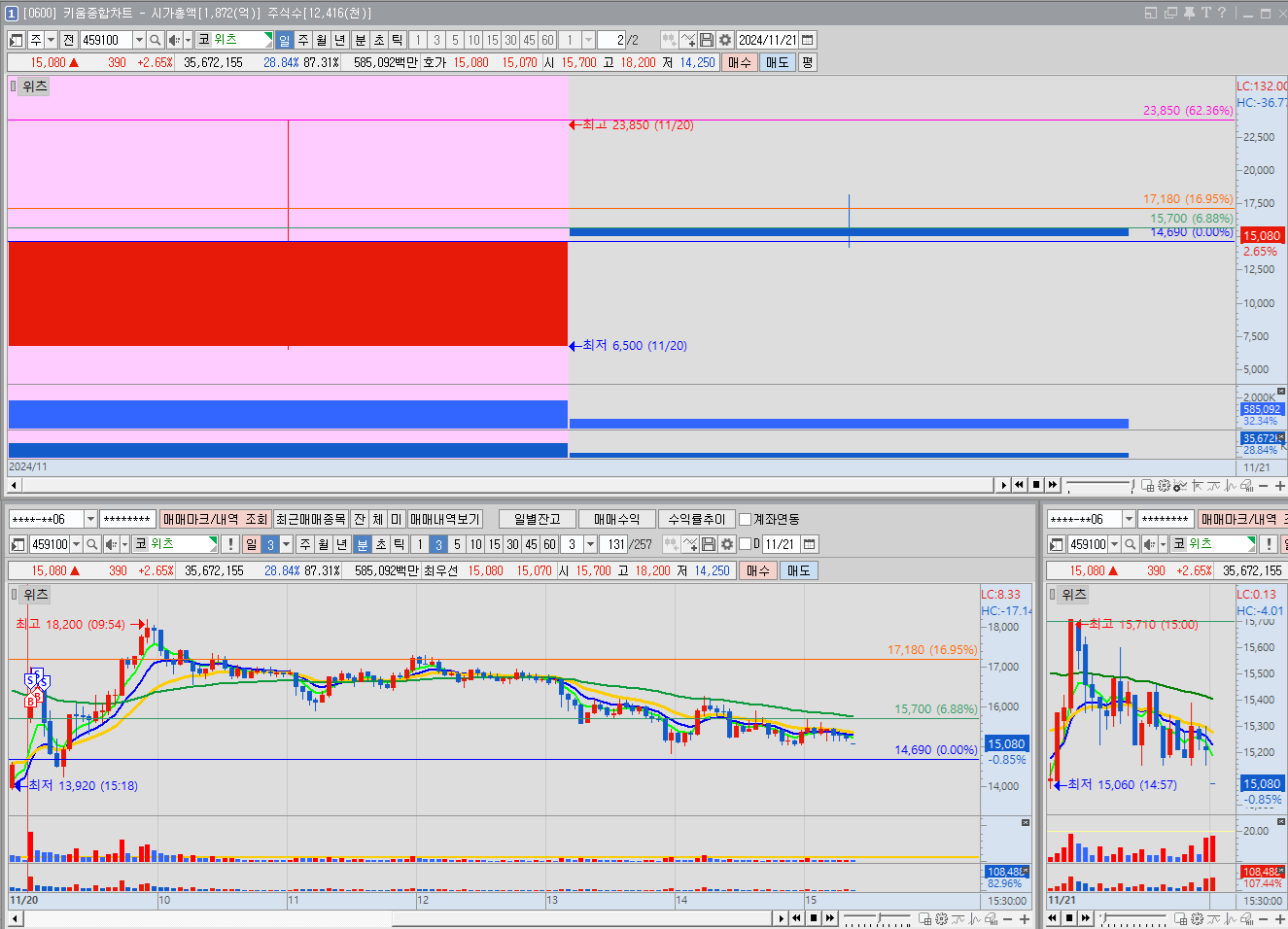
Task: Open the 3 interval dropdown beside 일 in lower-left
Action: tap(286, 544)
